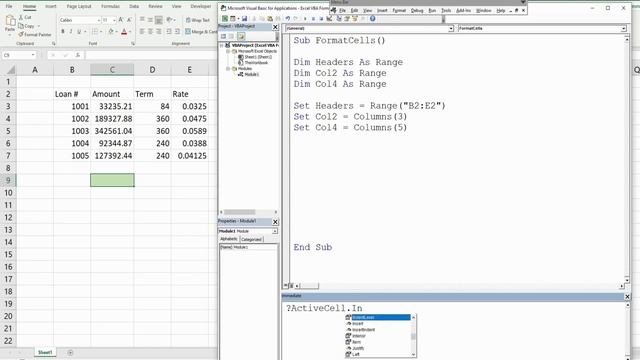Click the View Code icon in Project pane
Image resolution: width=640 pixels, height=360 pixels.
pyautogui.click(x=223, y=36)
